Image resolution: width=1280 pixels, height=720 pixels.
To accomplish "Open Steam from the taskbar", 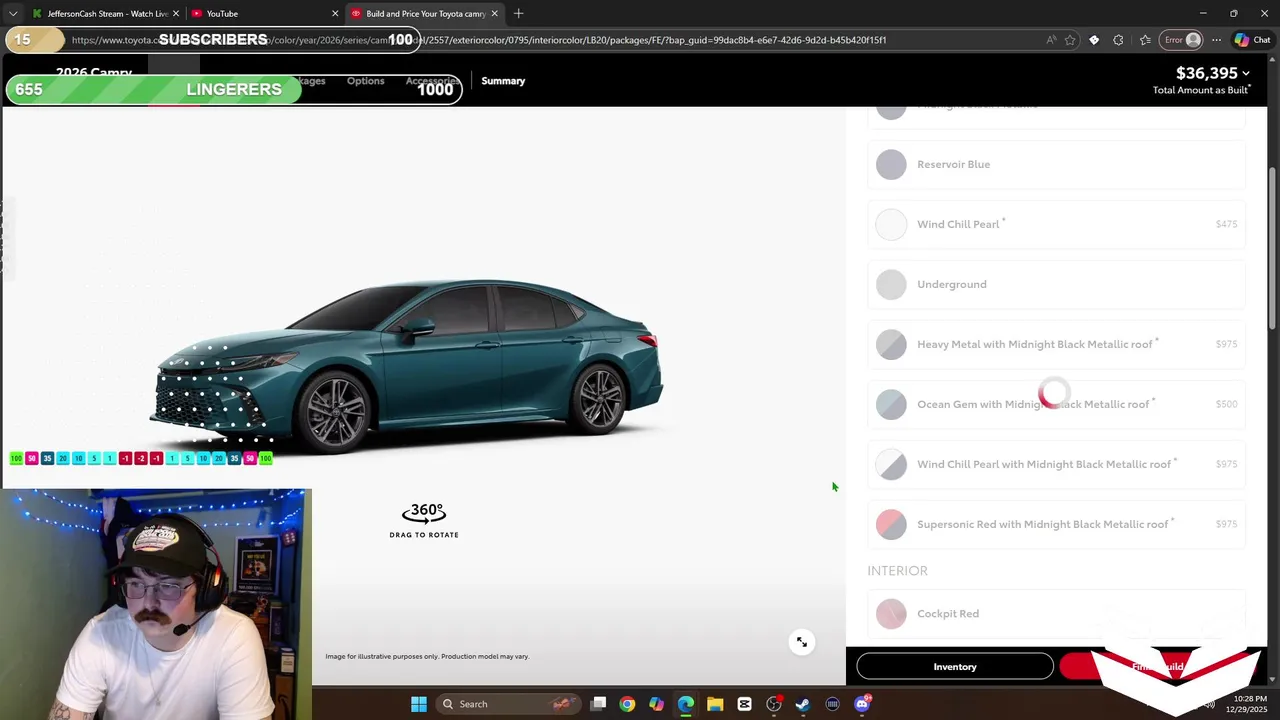I will coord(803,704).
